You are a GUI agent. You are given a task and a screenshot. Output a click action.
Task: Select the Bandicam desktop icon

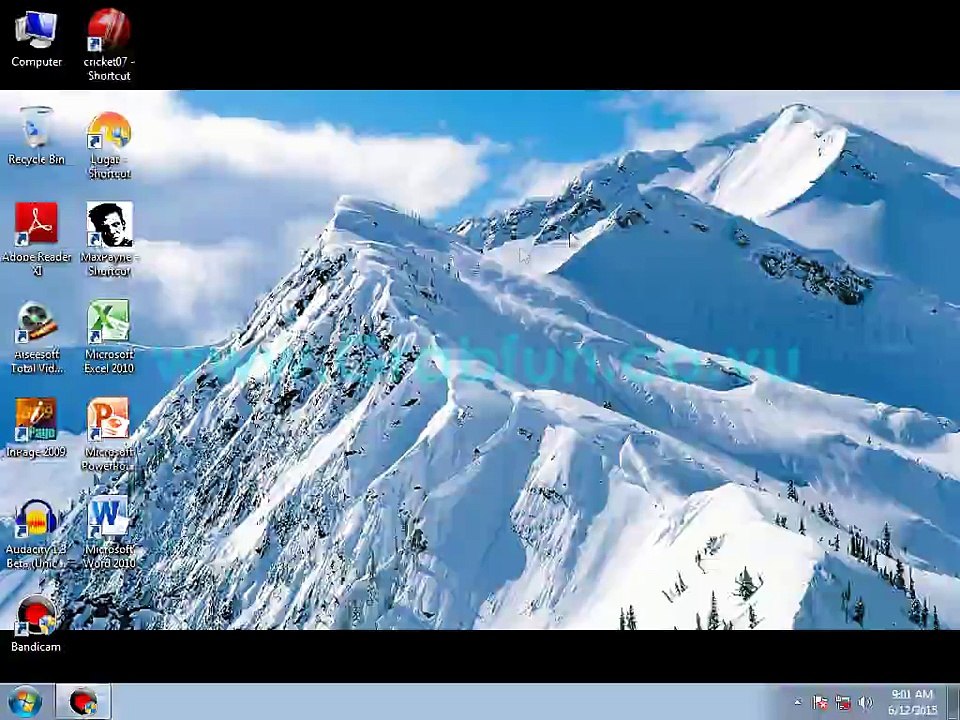(x=36, y=623)
